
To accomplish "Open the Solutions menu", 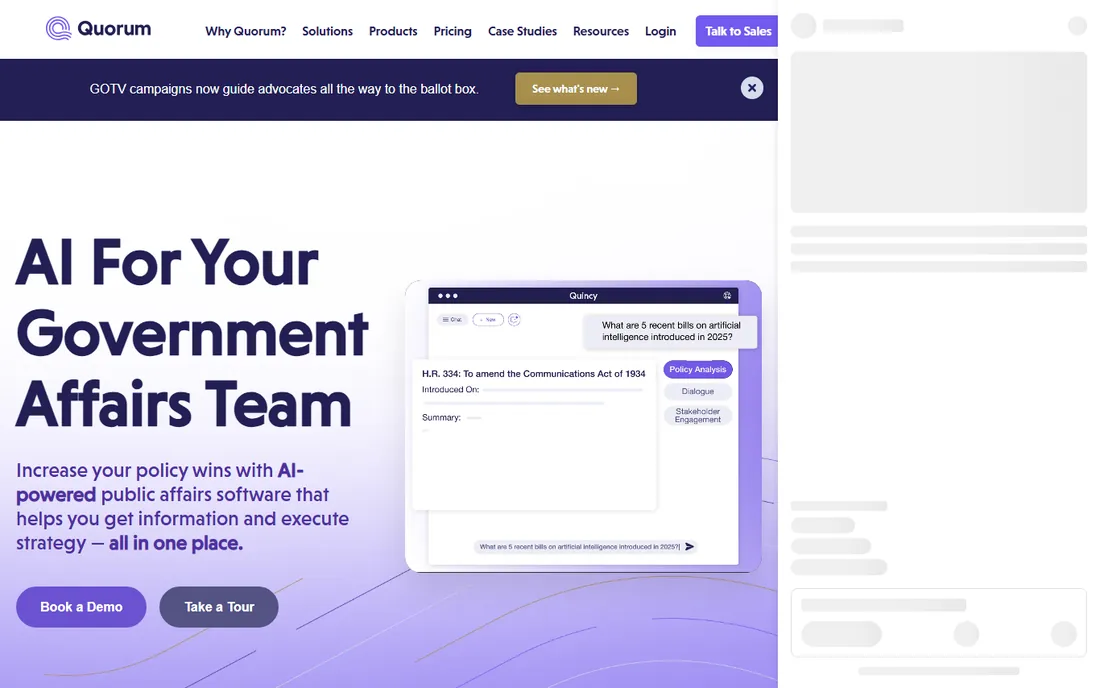I will [328, 32].
